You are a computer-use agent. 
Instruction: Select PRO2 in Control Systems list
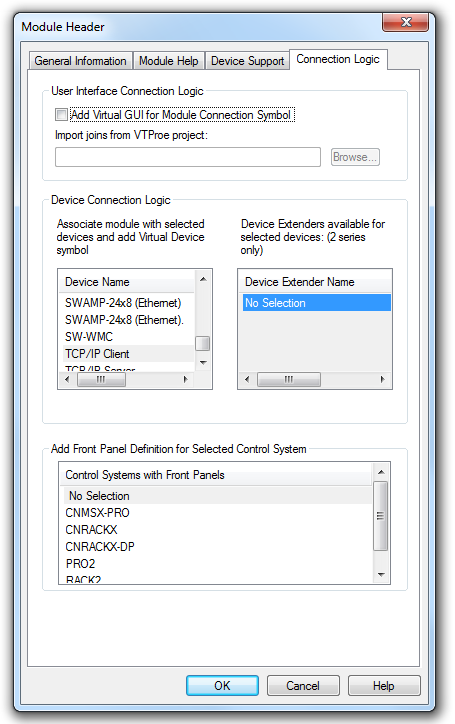click(215, 564)
